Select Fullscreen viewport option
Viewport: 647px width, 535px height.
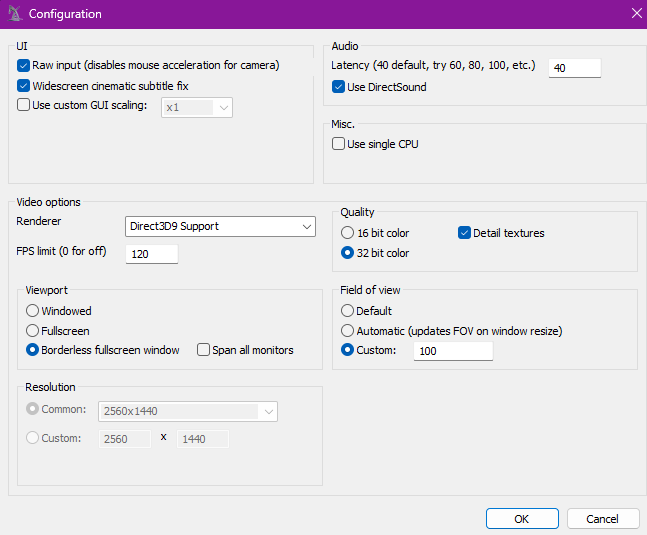33,331
